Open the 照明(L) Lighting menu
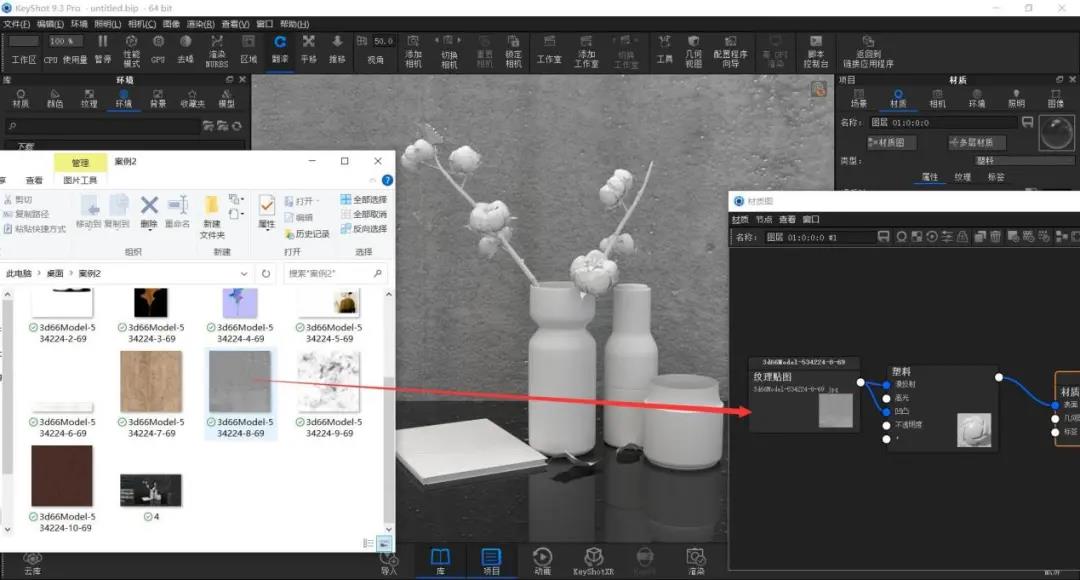The width and height of the screenshot is (1080, 580). (107, 24)
